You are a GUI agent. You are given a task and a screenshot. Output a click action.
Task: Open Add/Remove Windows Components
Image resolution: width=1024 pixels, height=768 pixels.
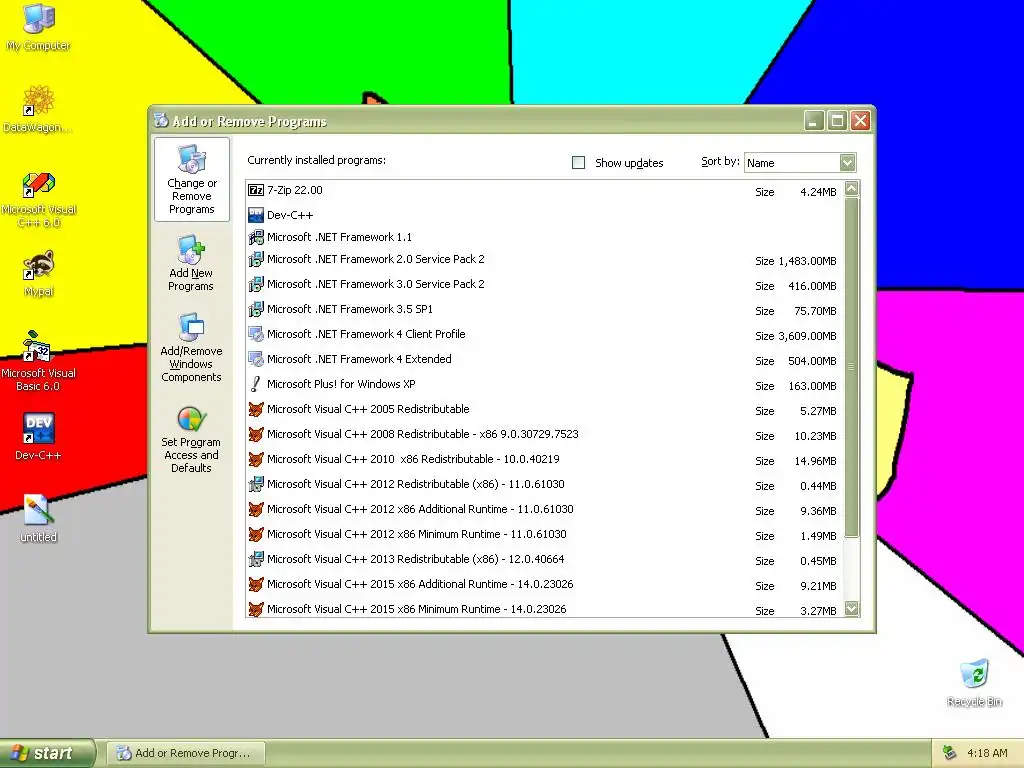point(191,347)
